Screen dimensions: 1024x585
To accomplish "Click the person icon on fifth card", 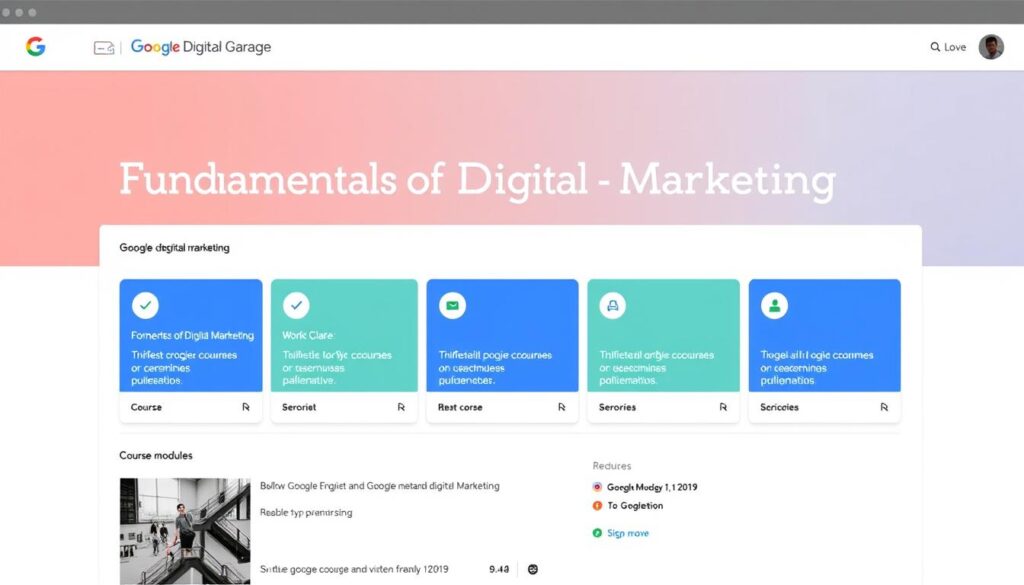I will 774,305.
